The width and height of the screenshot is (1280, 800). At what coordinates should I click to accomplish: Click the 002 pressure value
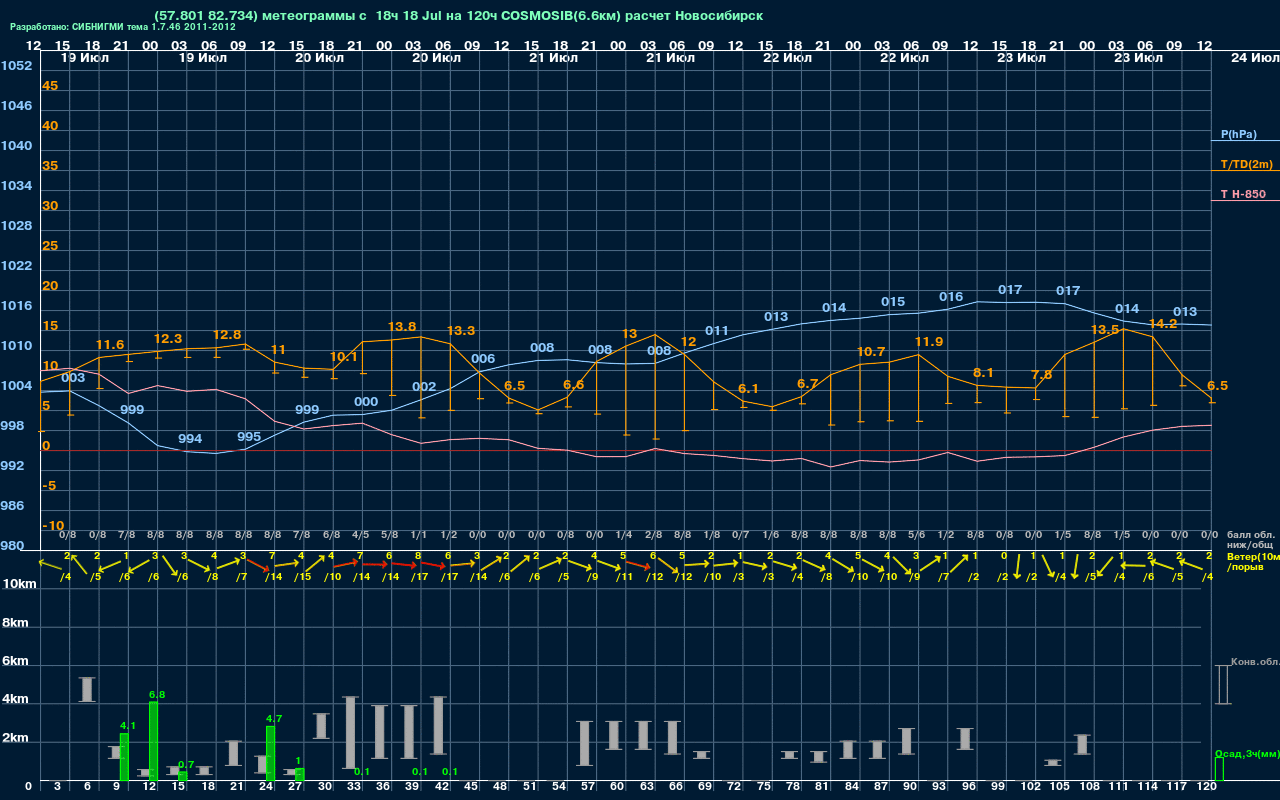coord(424,387)
